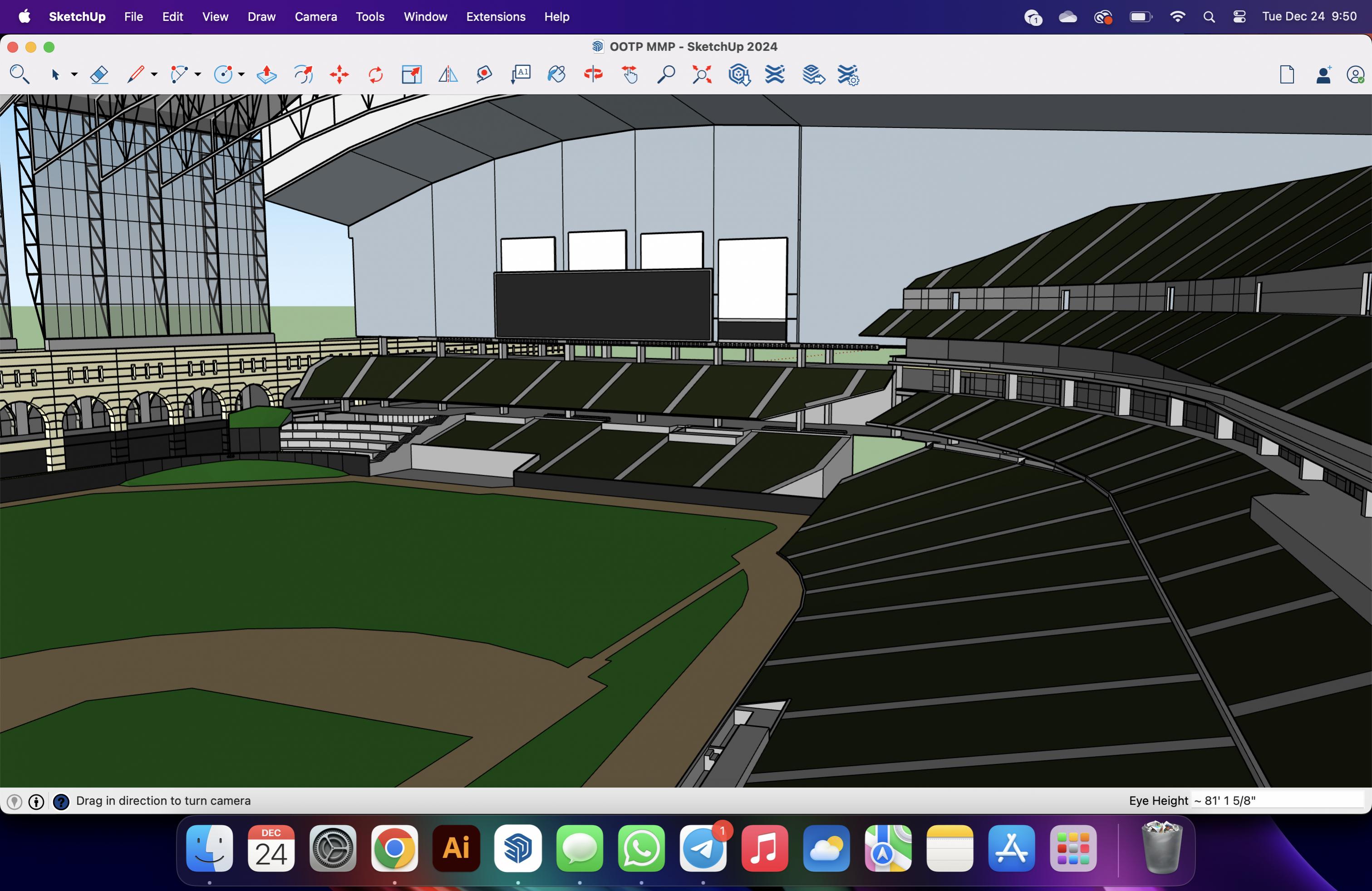Select the Line pencil tool
The image size is (1372, 891).
tap(135, 74)
